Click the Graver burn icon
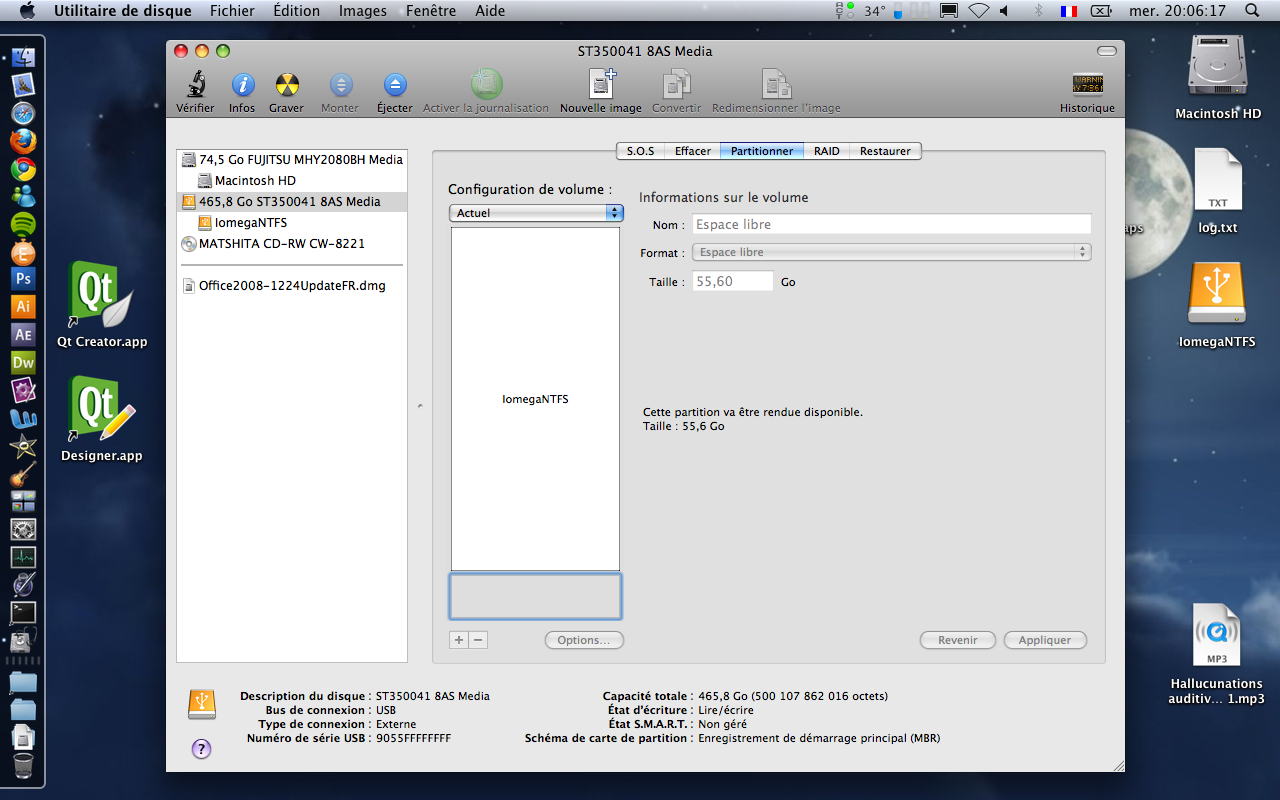The width and height of the screenshot is (1280, 800). point(287,85)
